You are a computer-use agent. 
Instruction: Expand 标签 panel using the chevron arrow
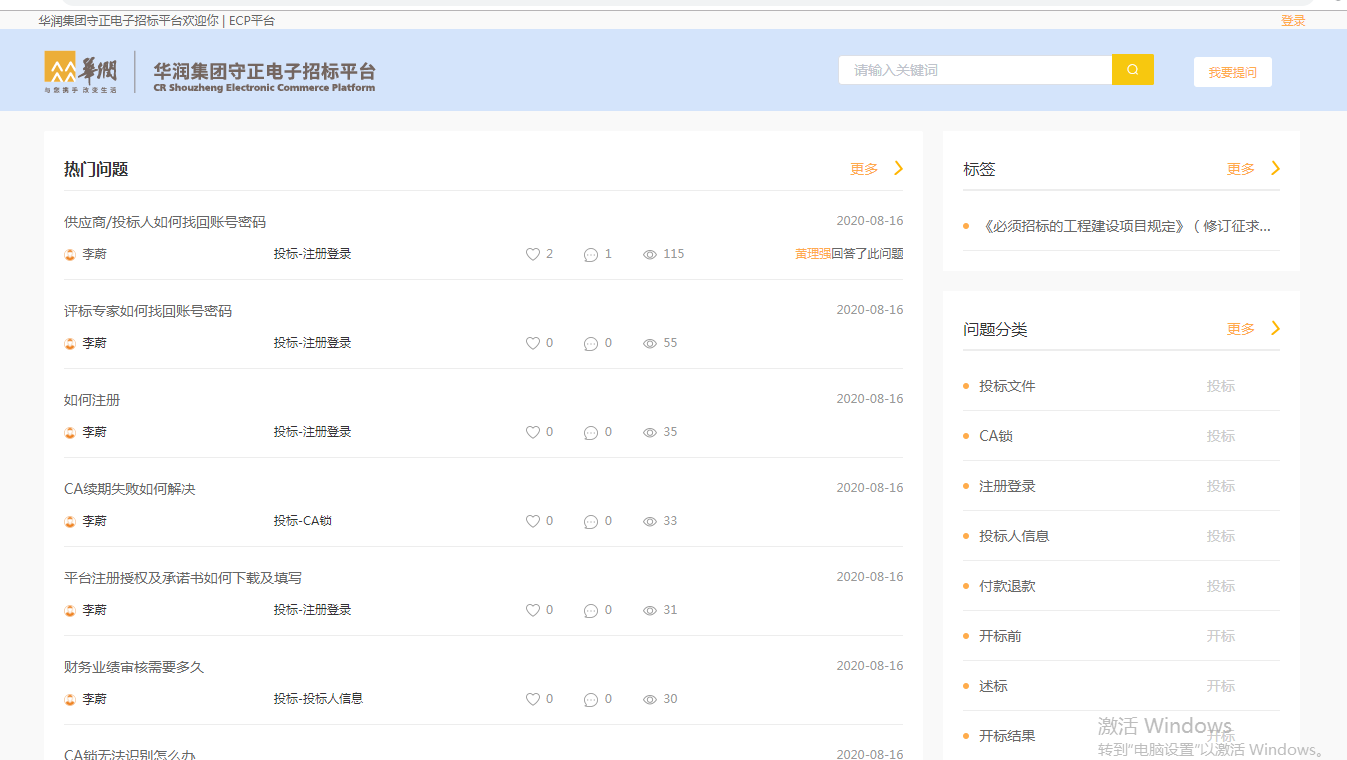[x=1275, y=168]
